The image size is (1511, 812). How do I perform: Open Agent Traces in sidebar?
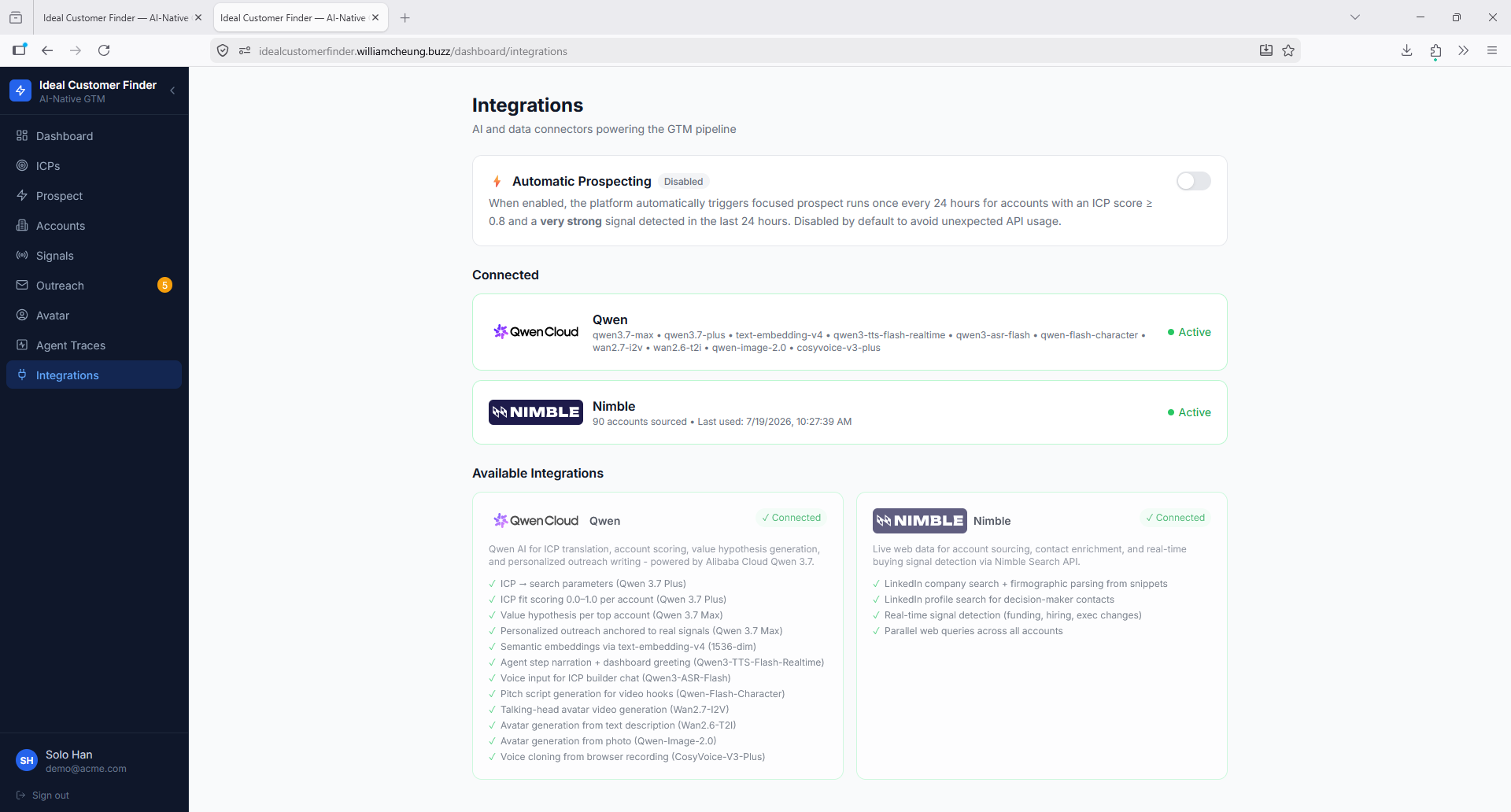(94, 345)
